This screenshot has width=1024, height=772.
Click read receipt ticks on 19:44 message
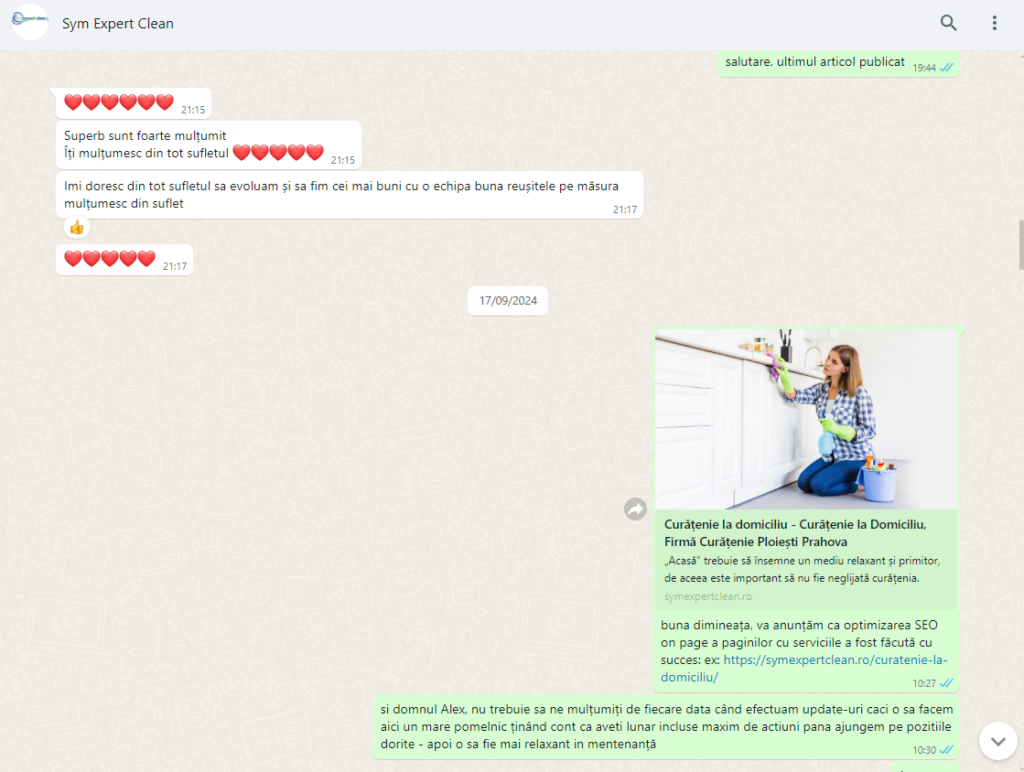click(x=946, y=67)
